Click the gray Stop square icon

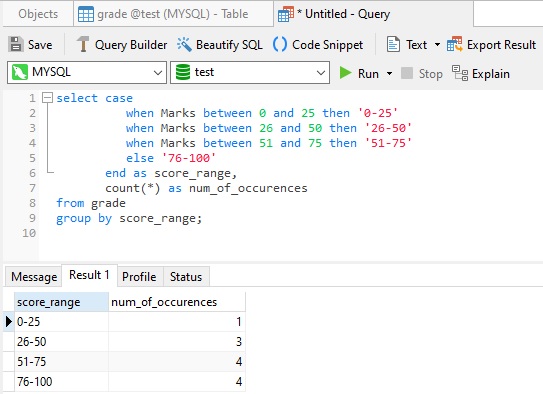coord(407,73)
